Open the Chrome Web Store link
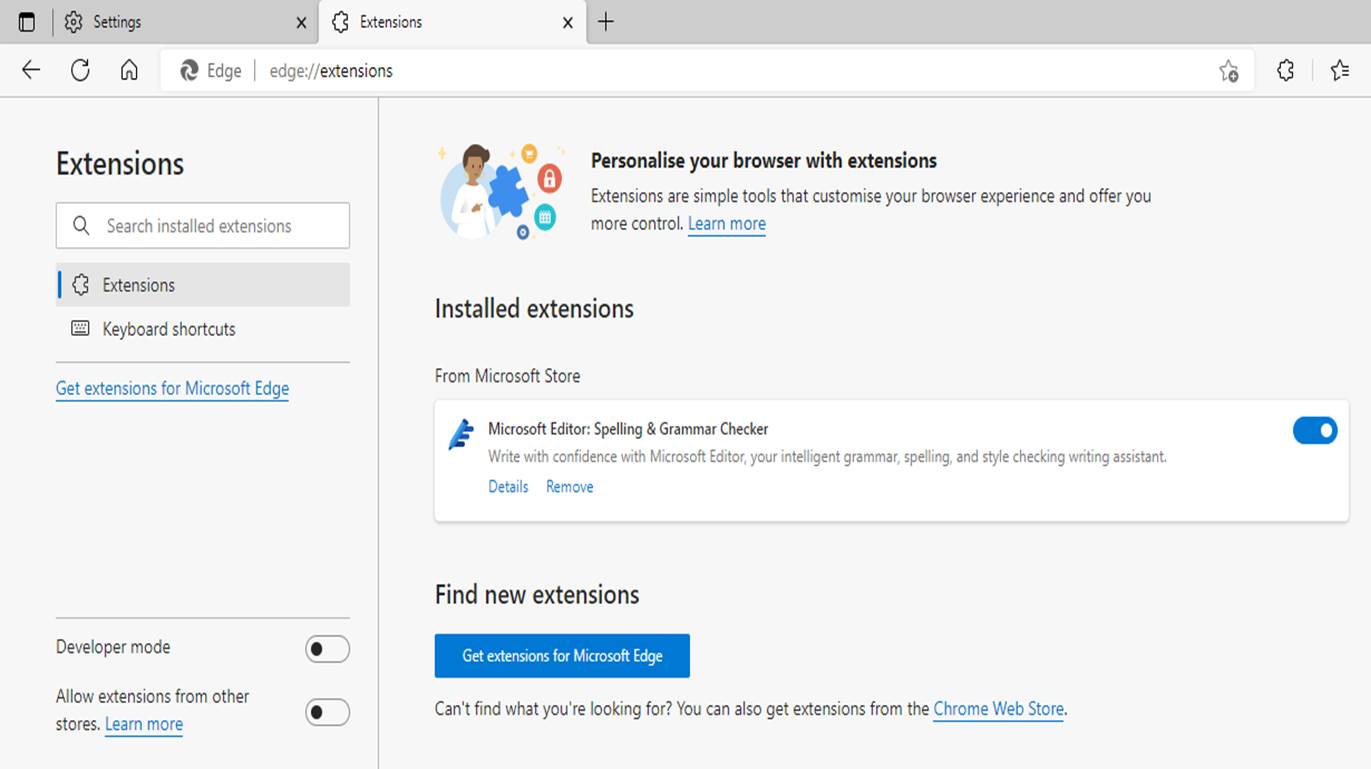1371x769 pixels. [998, 708]
